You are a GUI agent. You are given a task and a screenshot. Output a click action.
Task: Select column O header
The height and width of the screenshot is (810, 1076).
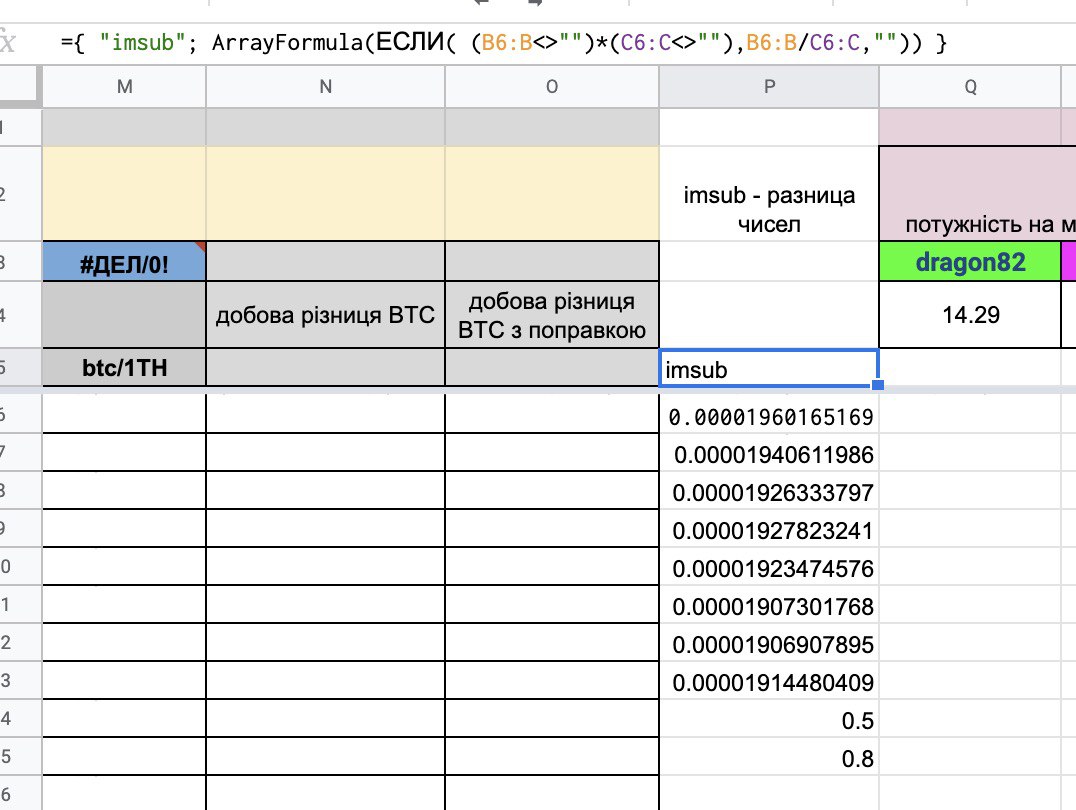(x=552, y=87)
